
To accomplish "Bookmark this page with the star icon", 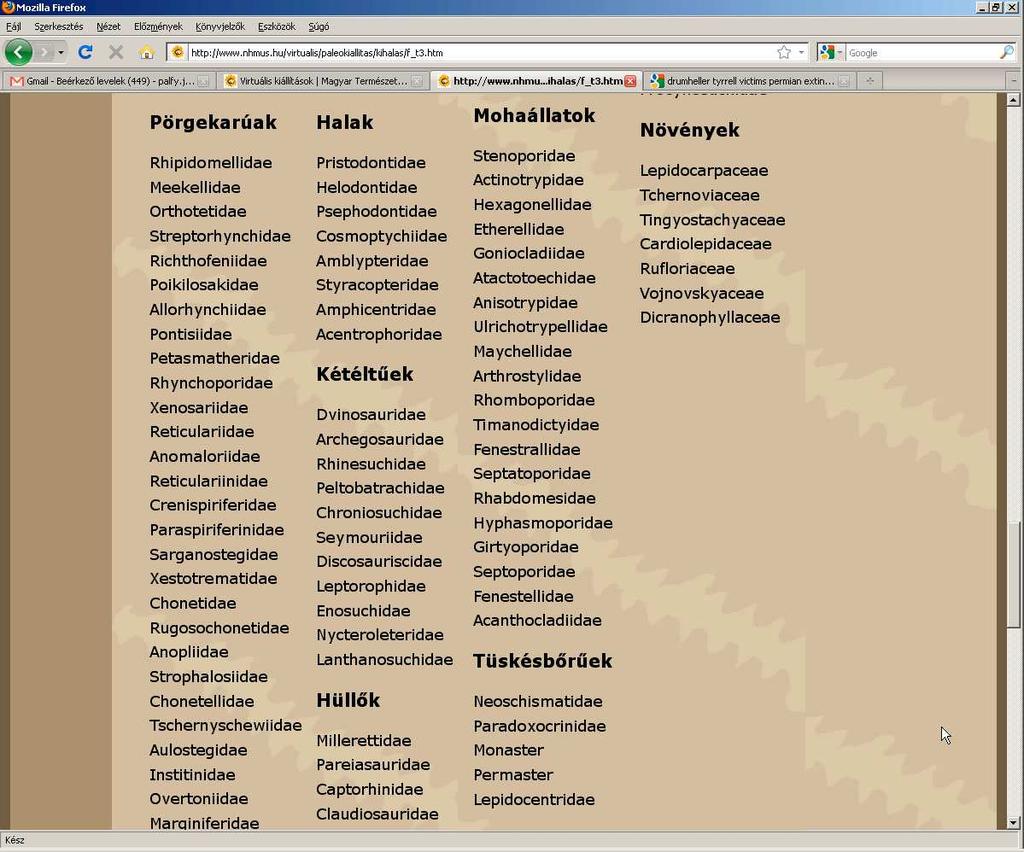I will [784, 52].
